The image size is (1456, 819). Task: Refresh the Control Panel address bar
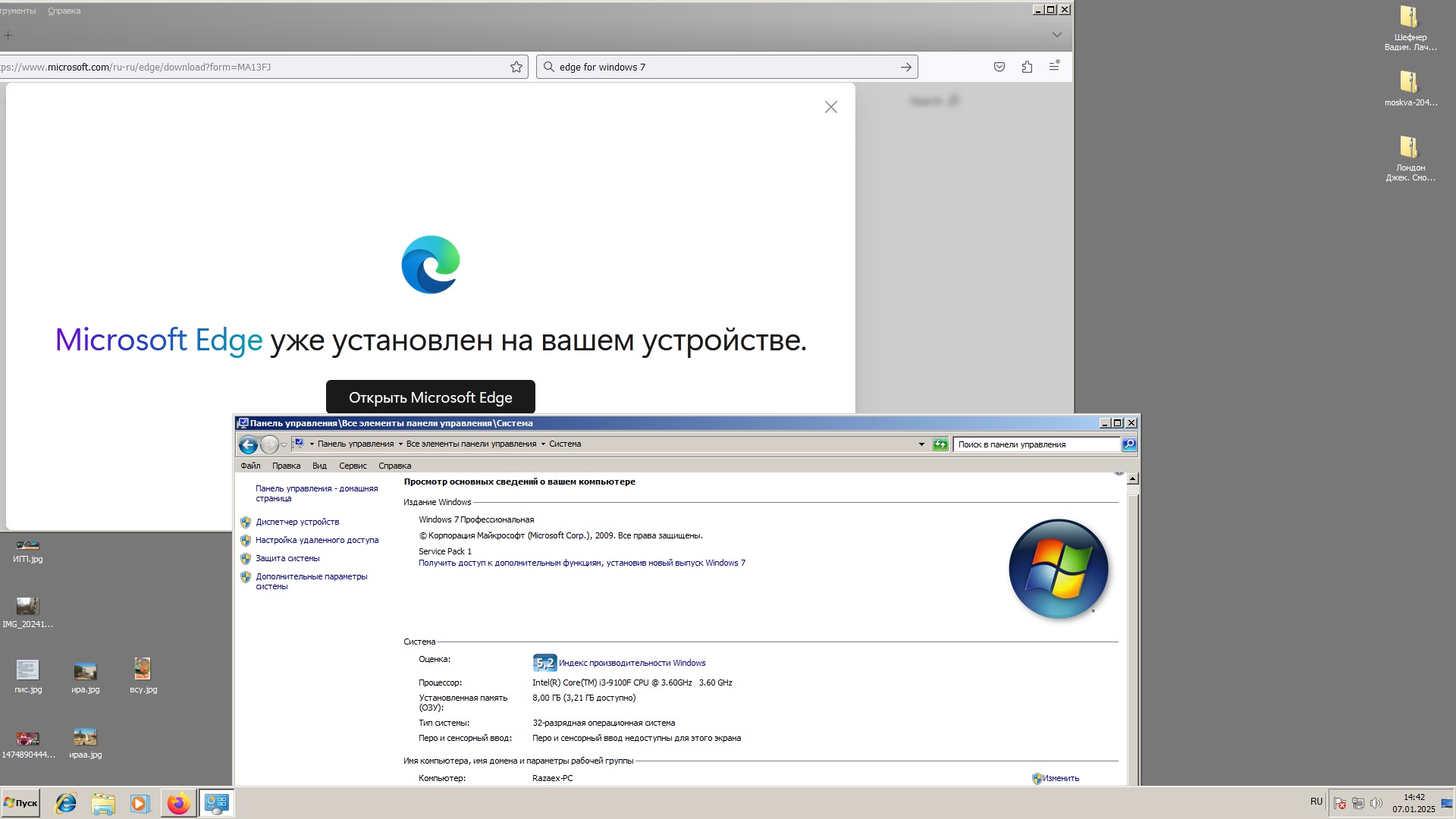940,444
